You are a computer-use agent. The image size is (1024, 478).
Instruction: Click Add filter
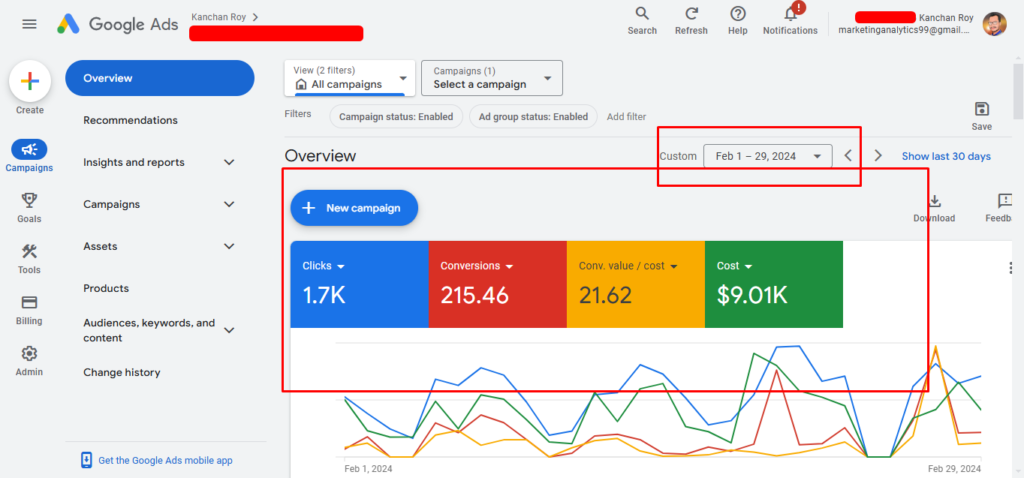(626, 117)
